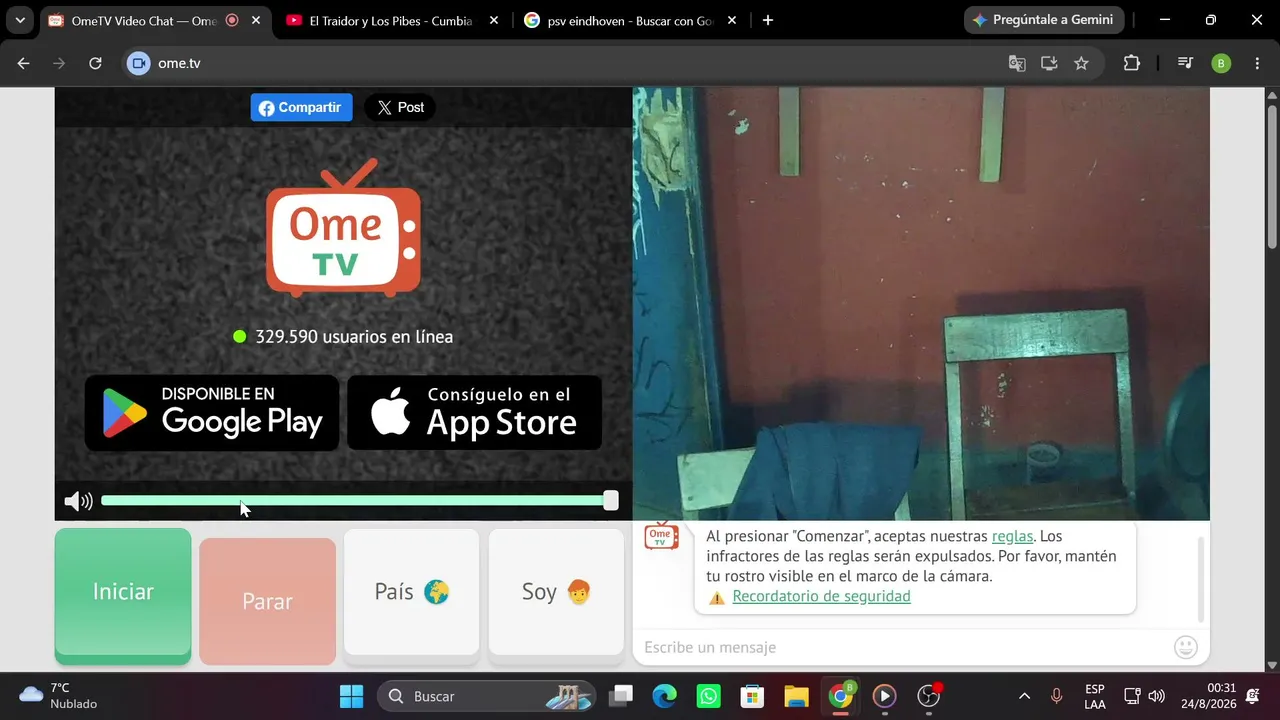
Task: Adjust the OmeTV volume slider handle
Action: [x=610, y=501]
